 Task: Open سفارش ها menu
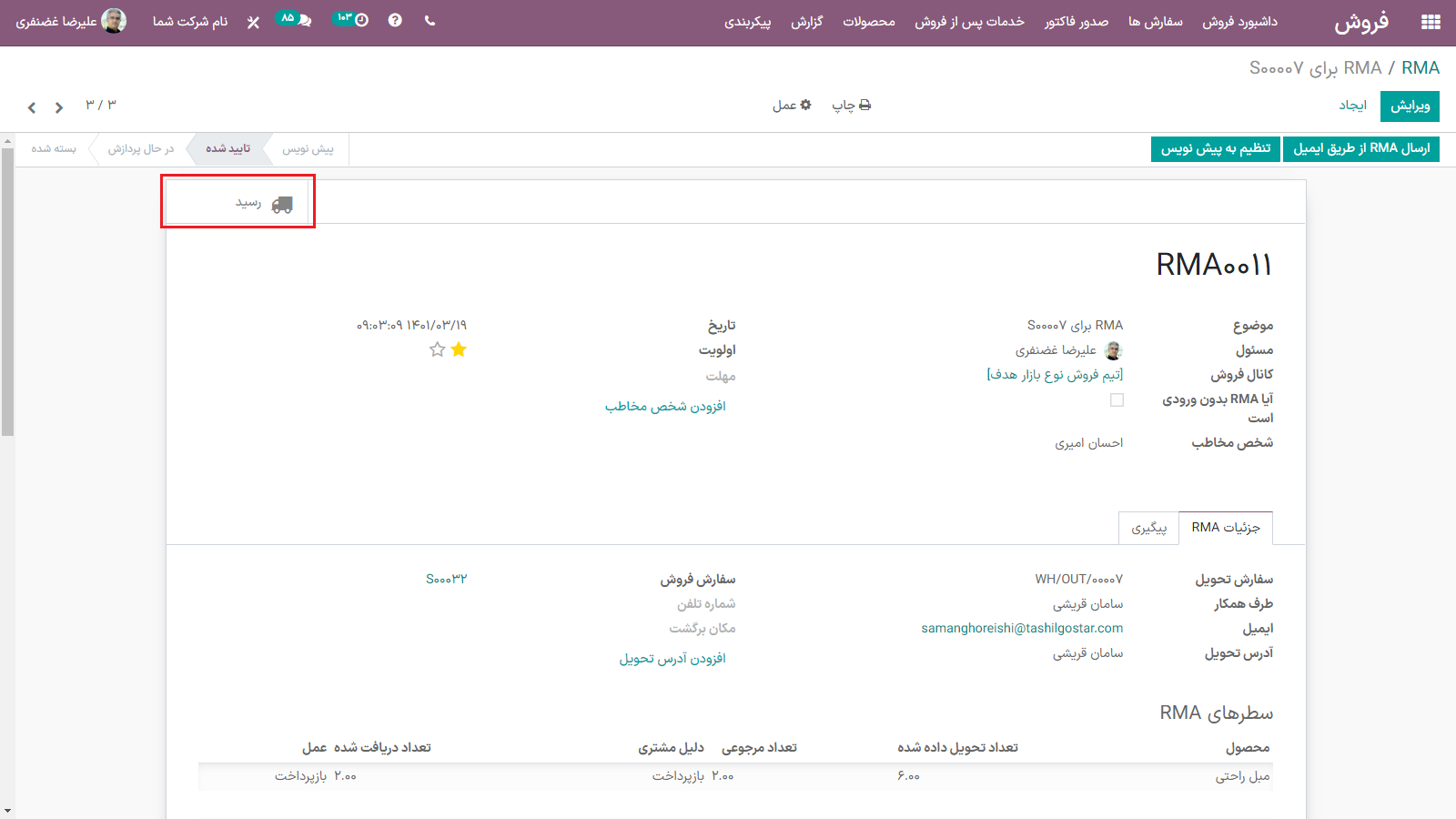tap(1156, 22)
